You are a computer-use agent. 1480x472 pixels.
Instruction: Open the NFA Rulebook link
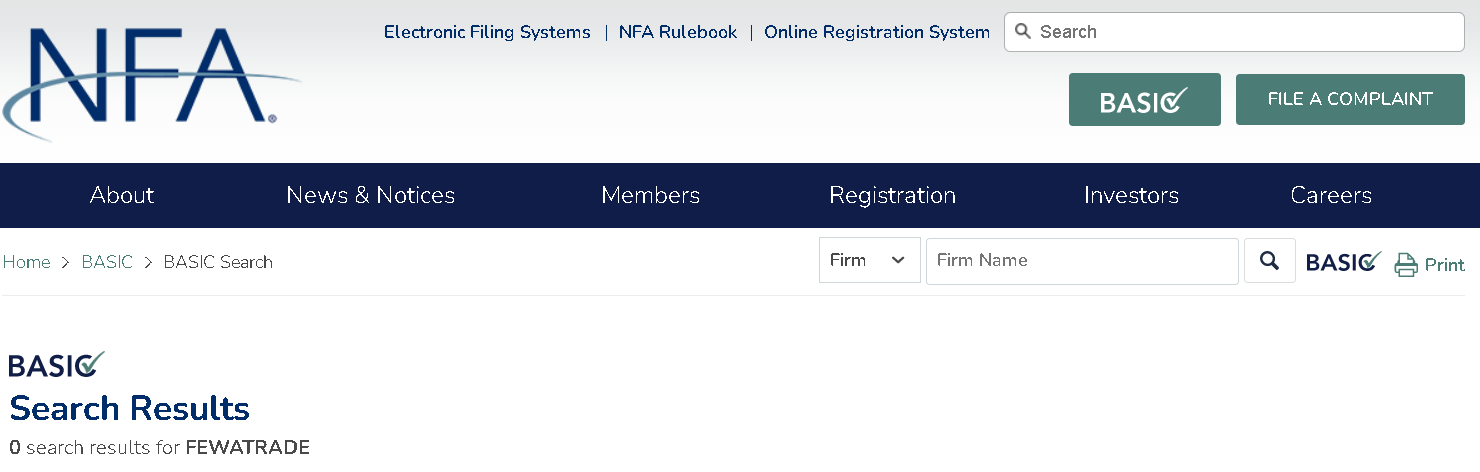[x=677, y=32]
